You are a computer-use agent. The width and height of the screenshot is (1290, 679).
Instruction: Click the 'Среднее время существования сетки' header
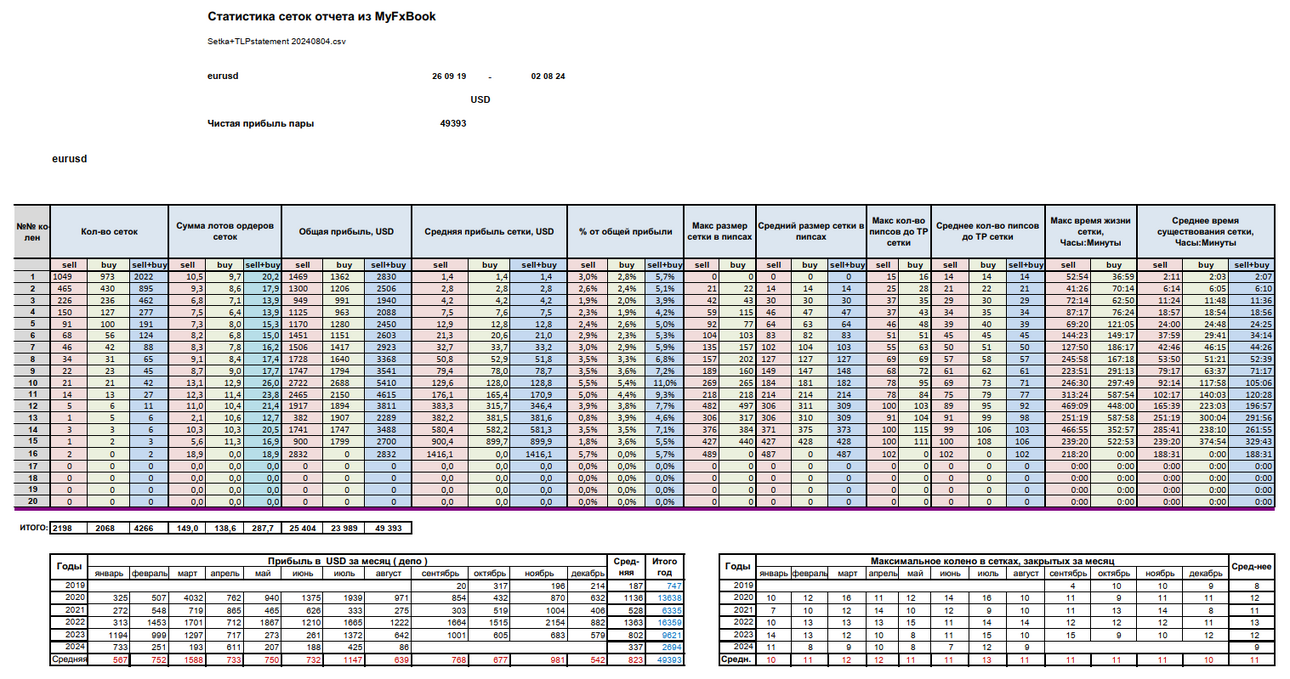click(1204, 232)
